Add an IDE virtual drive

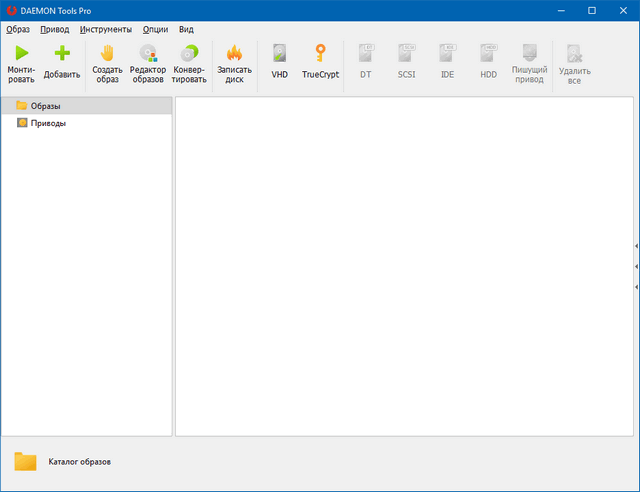447,54
